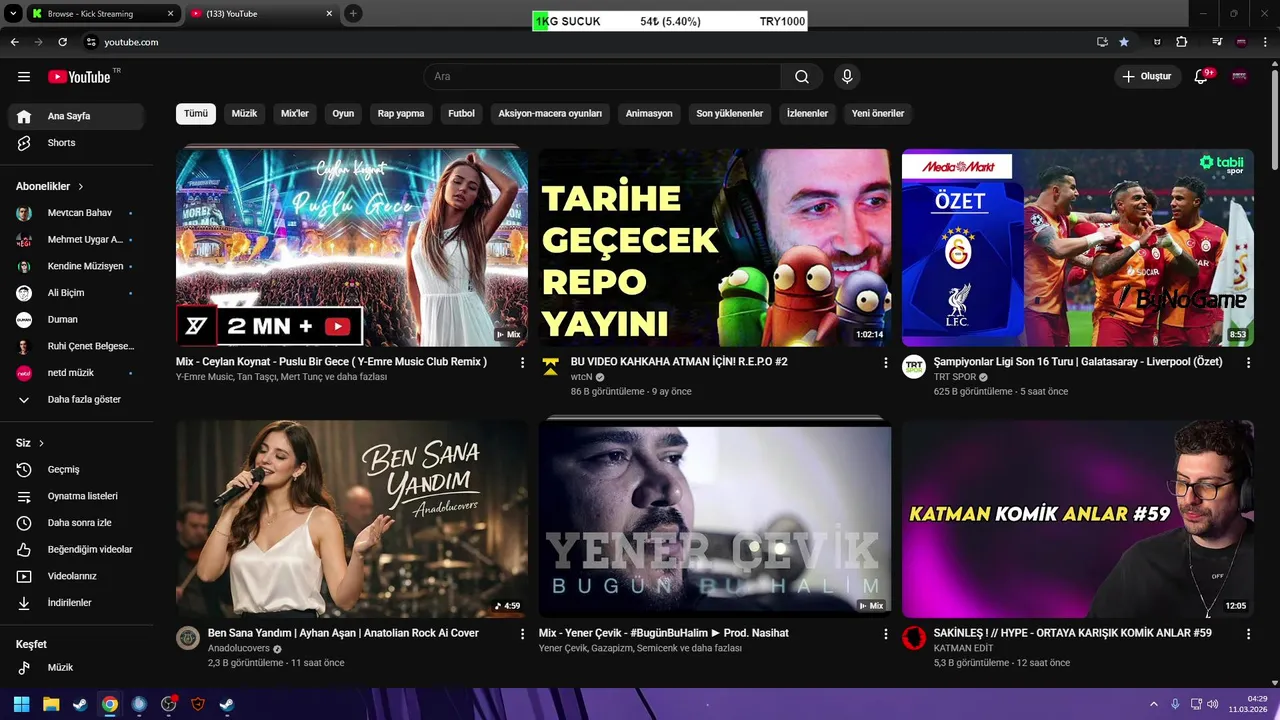Start voice search with the microphone icon

pyautogui.click(x=847, y=77)
